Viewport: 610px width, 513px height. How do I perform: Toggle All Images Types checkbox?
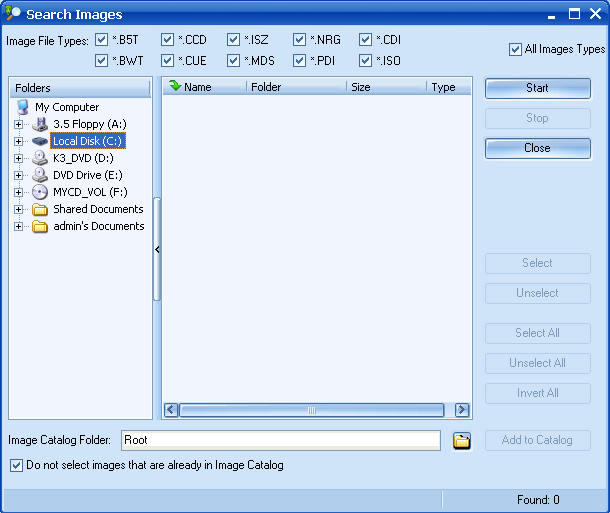point(515,49)
